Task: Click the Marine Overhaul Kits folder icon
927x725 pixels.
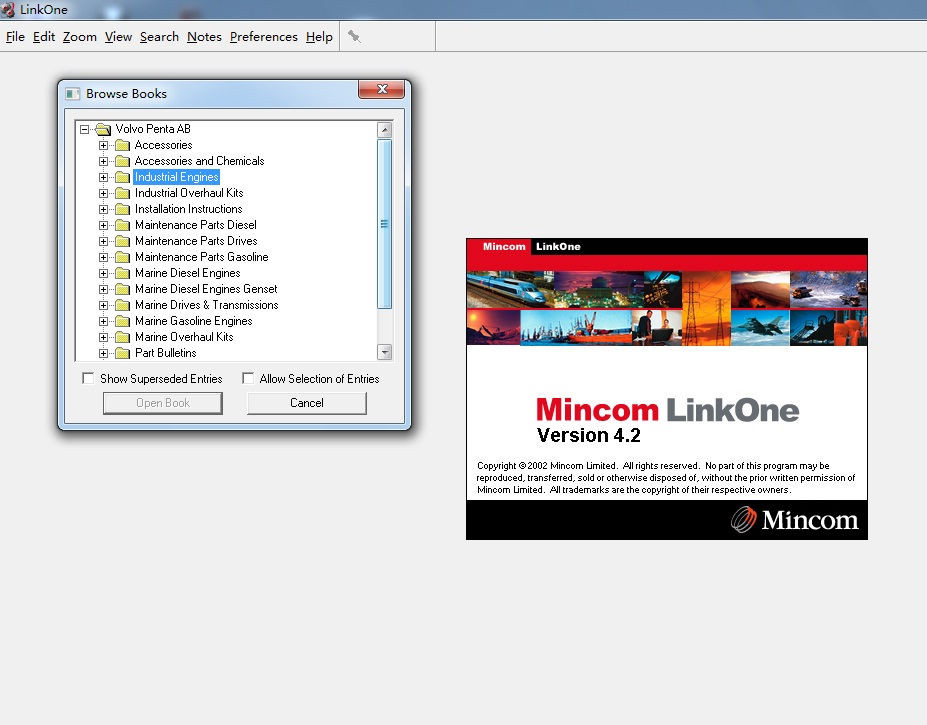Action: click(x=122, y=336)
